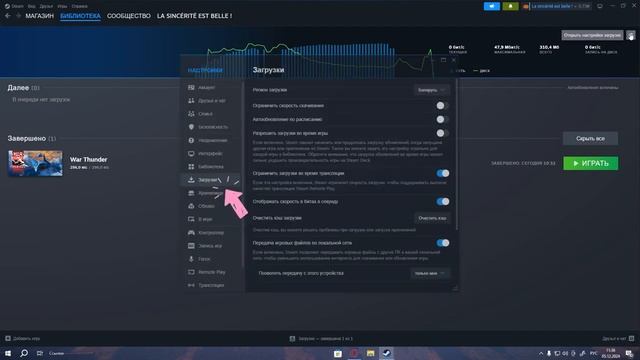Go to СООБЩЕСТВО tab
The image size is (640, 360).
point(129,16)
